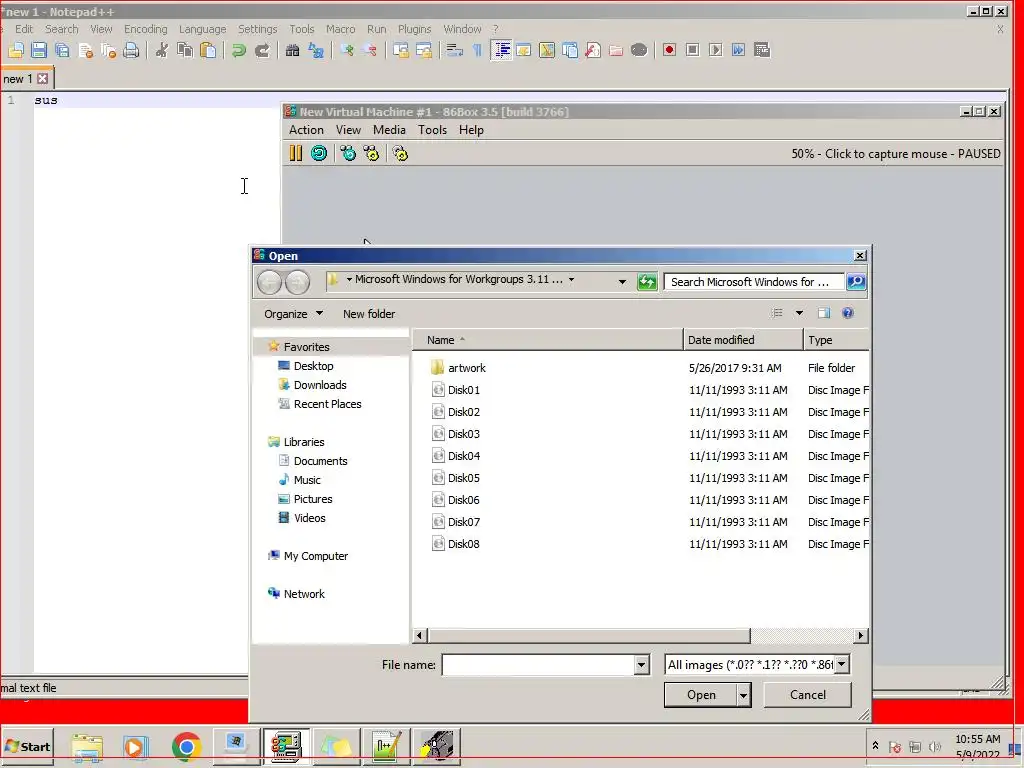Open Notepad++ Plugins menu

(x=414, y=29)
